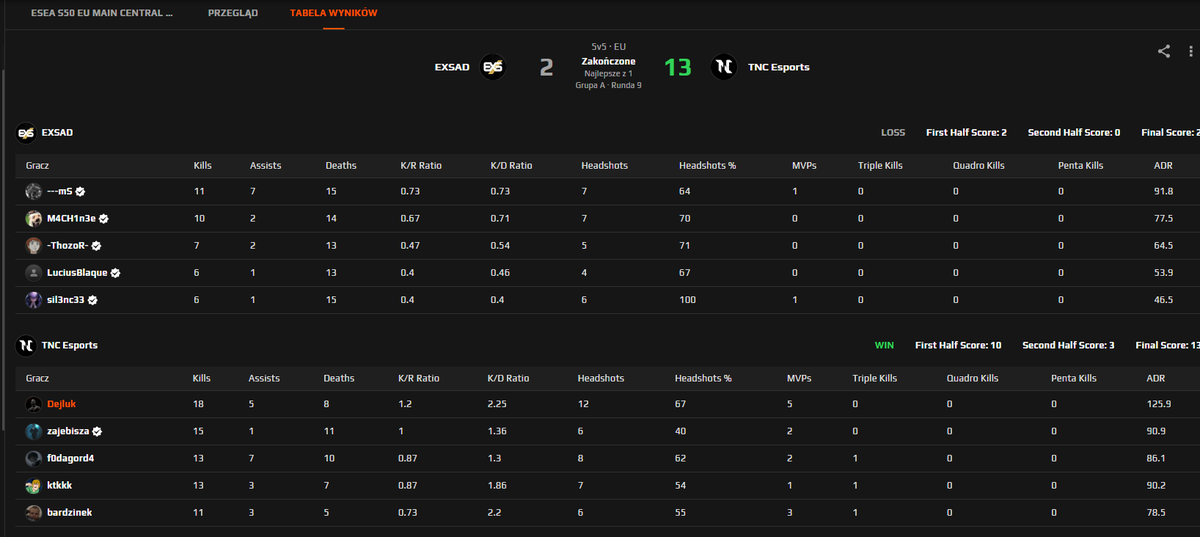Screen dimensions: 1200x537
Task: Click Dejluk's K/D ratio value 2.25
Action: point(497,404)
